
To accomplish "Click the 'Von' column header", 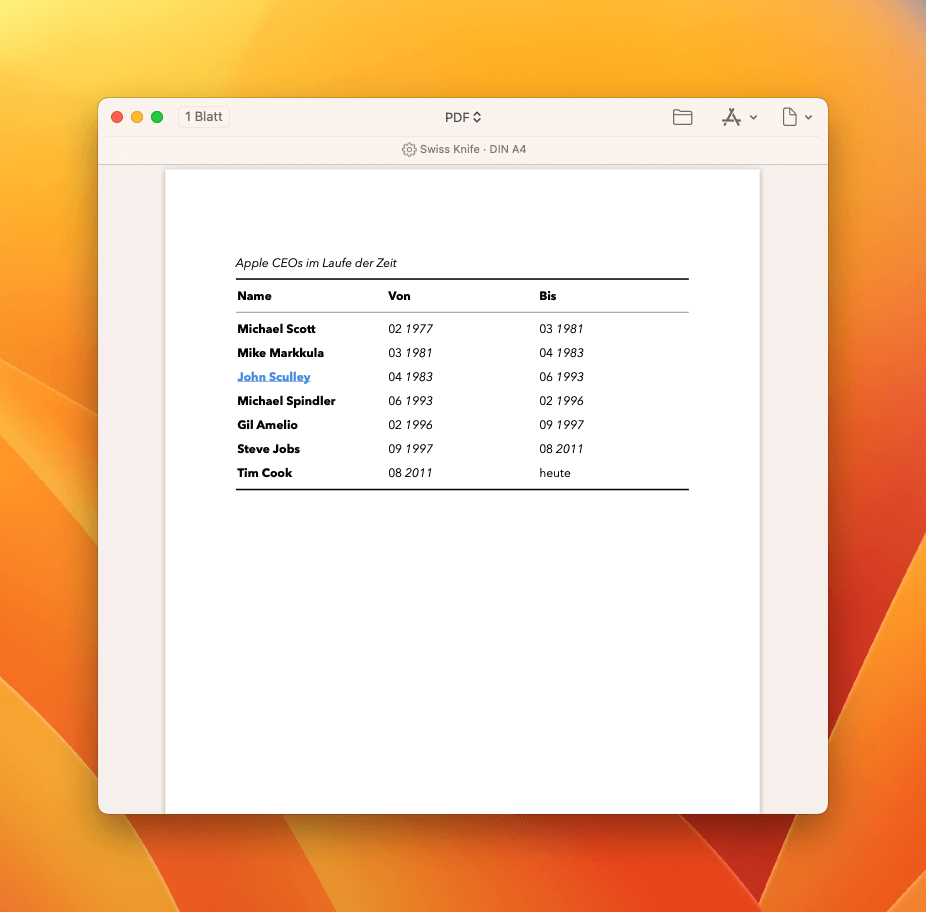I will [x=399, y=296].
